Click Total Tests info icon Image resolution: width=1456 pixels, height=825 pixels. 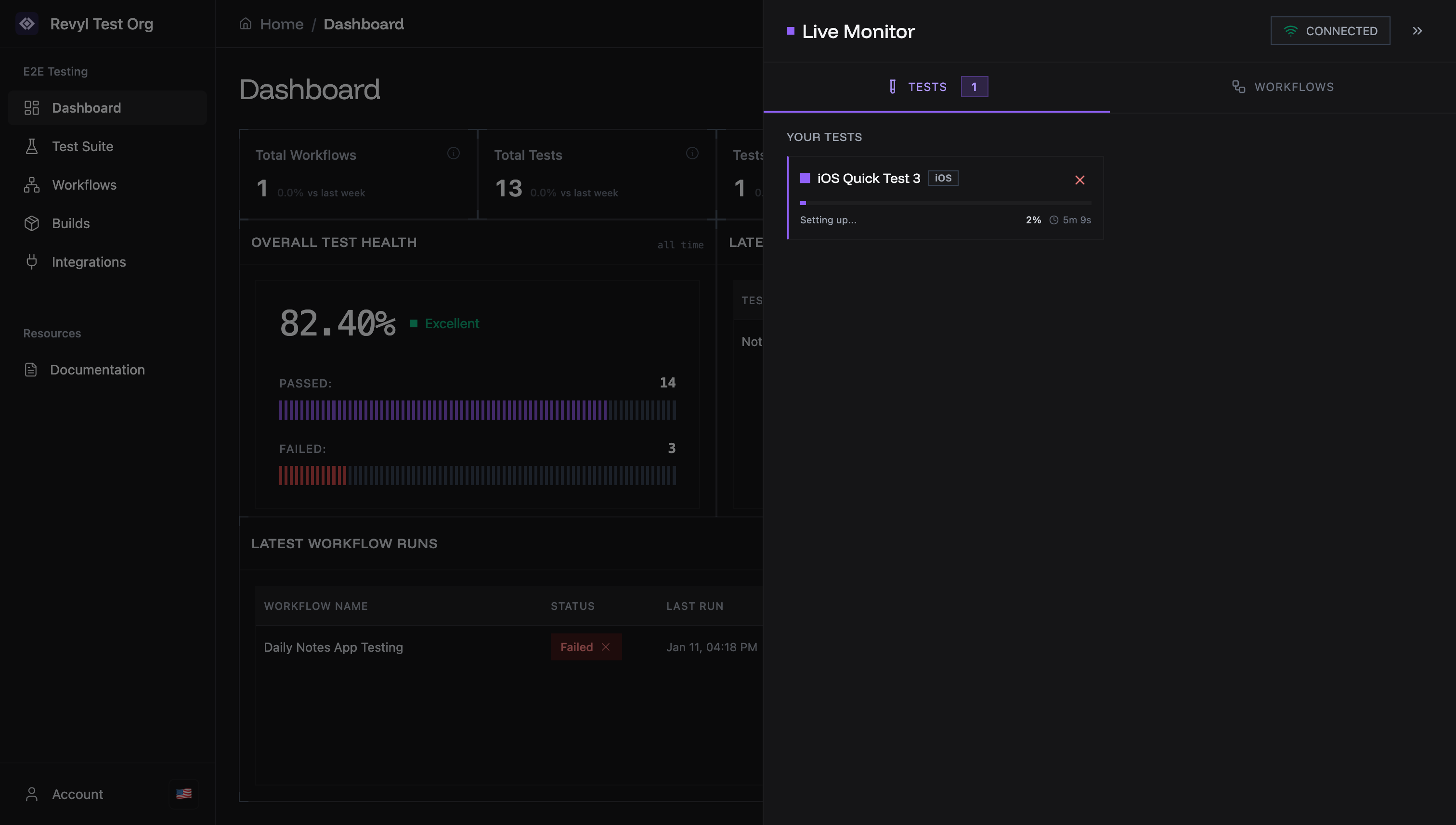click(691, 153)
